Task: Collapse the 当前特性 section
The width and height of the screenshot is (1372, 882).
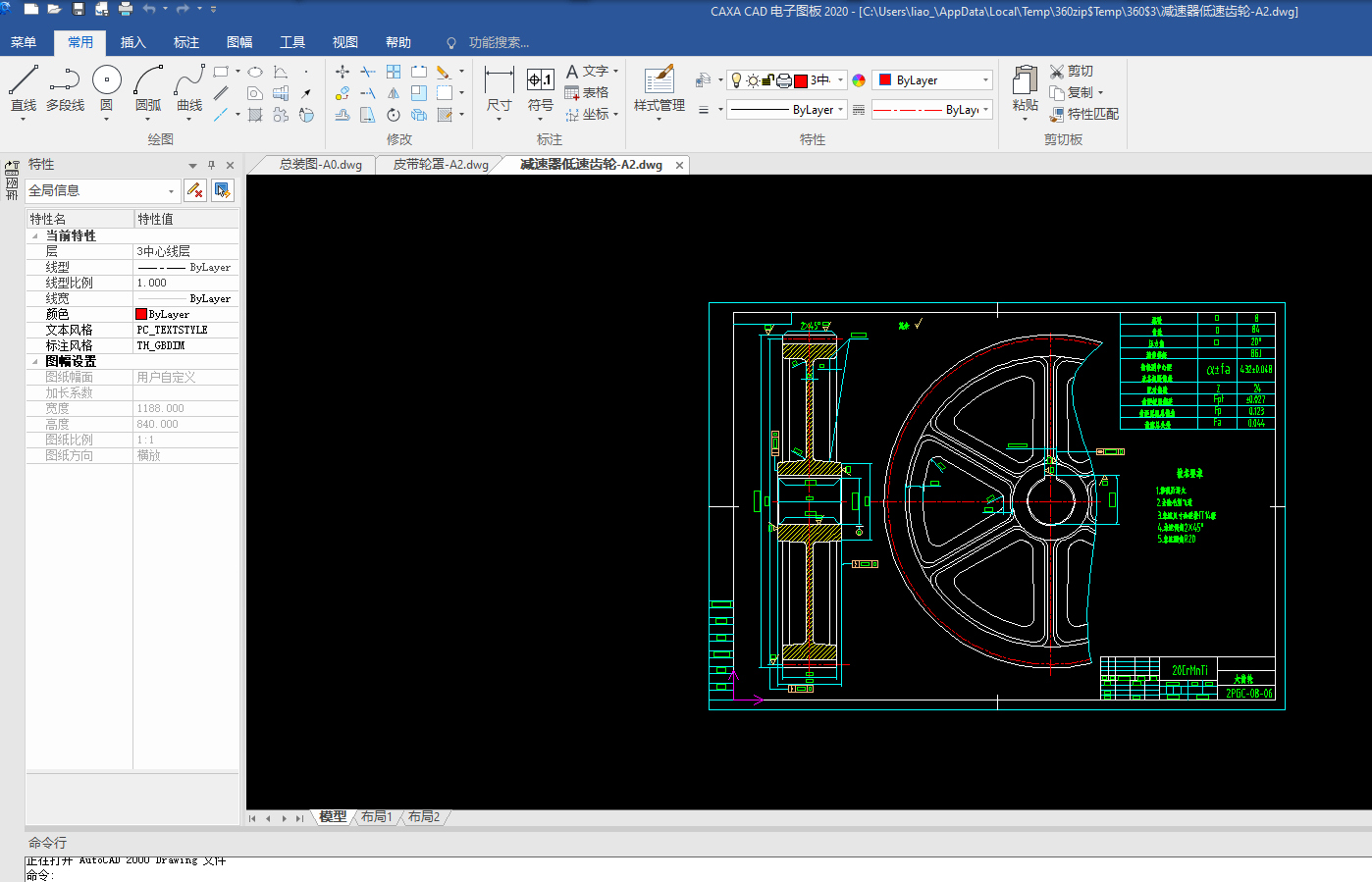Action: (x=35, y=236)
